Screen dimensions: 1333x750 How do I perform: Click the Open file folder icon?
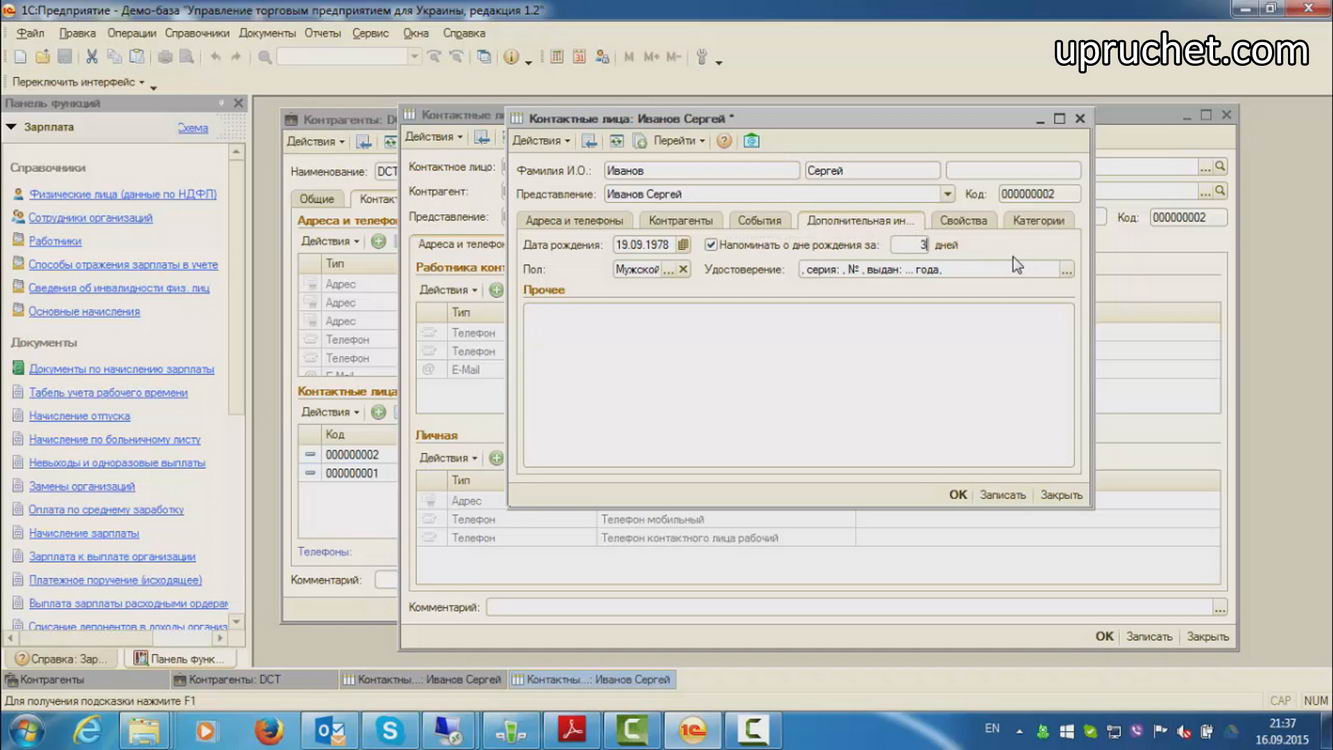[x=42, y=57]
